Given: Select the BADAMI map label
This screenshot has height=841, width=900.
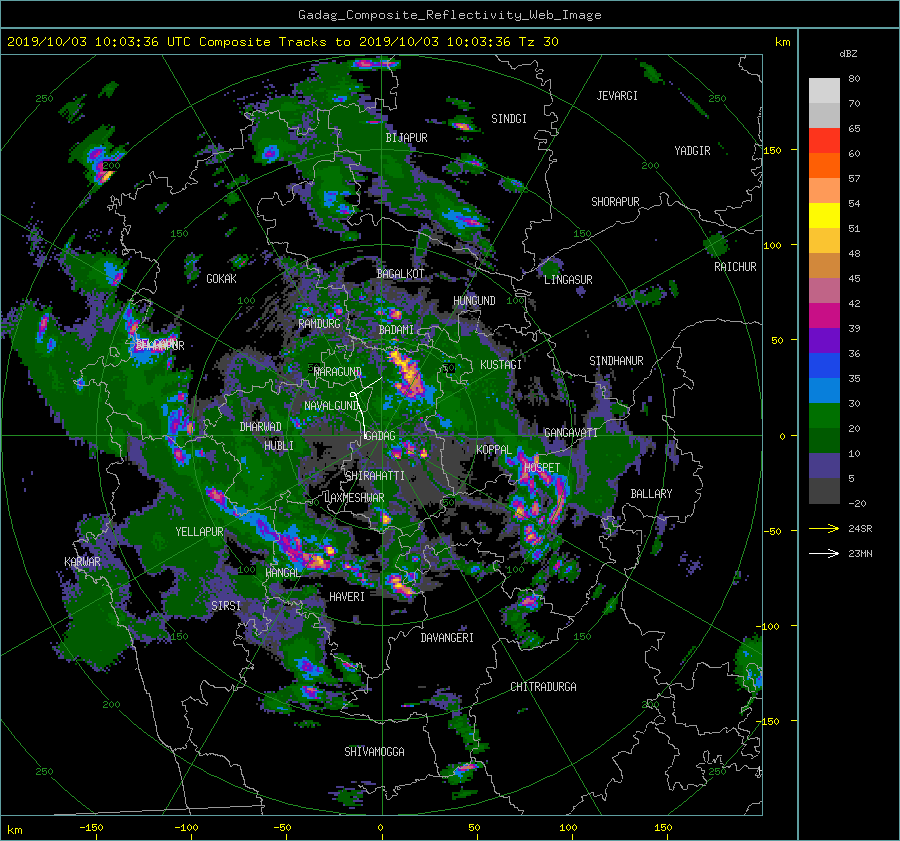Looking at the screenshot, I should [x=396, y=330].
